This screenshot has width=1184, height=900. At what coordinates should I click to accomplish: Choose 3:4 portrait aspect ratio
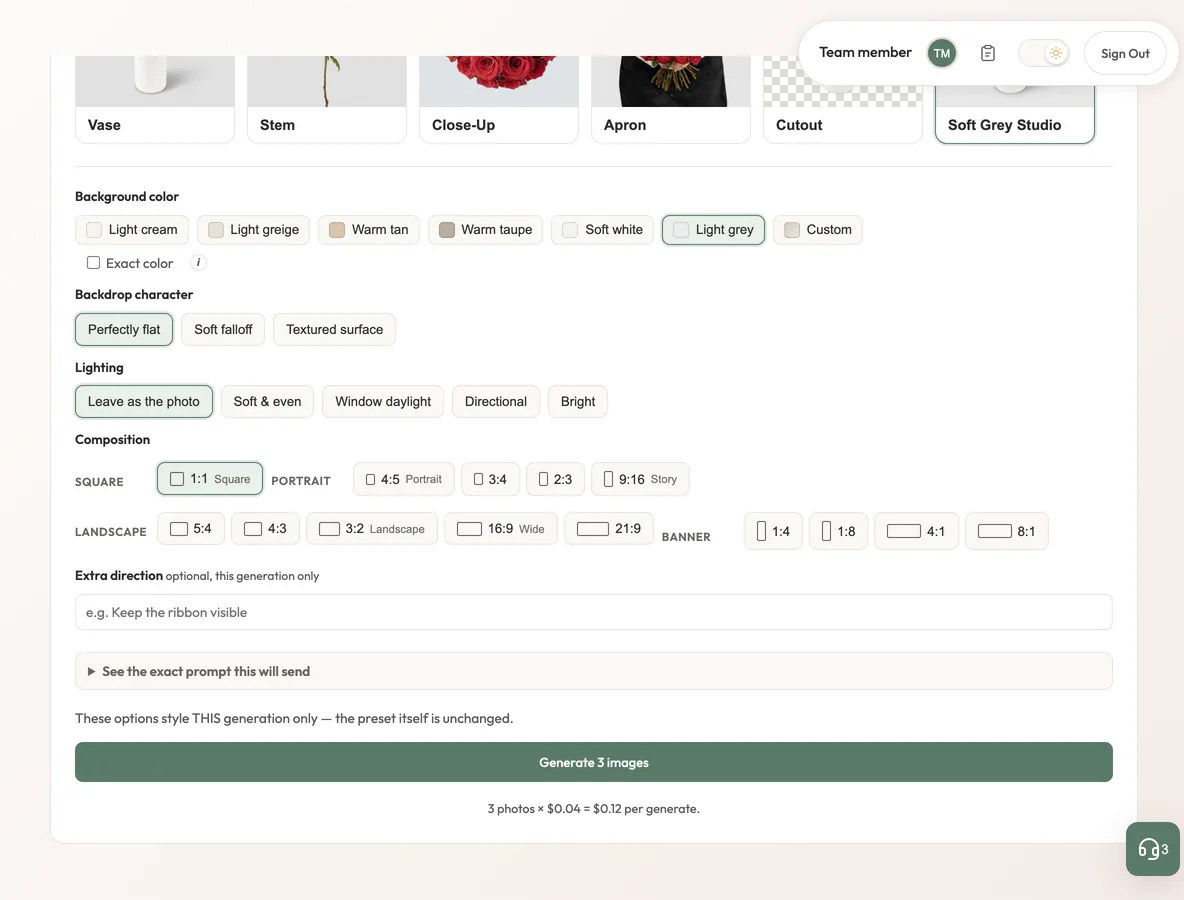490,479
